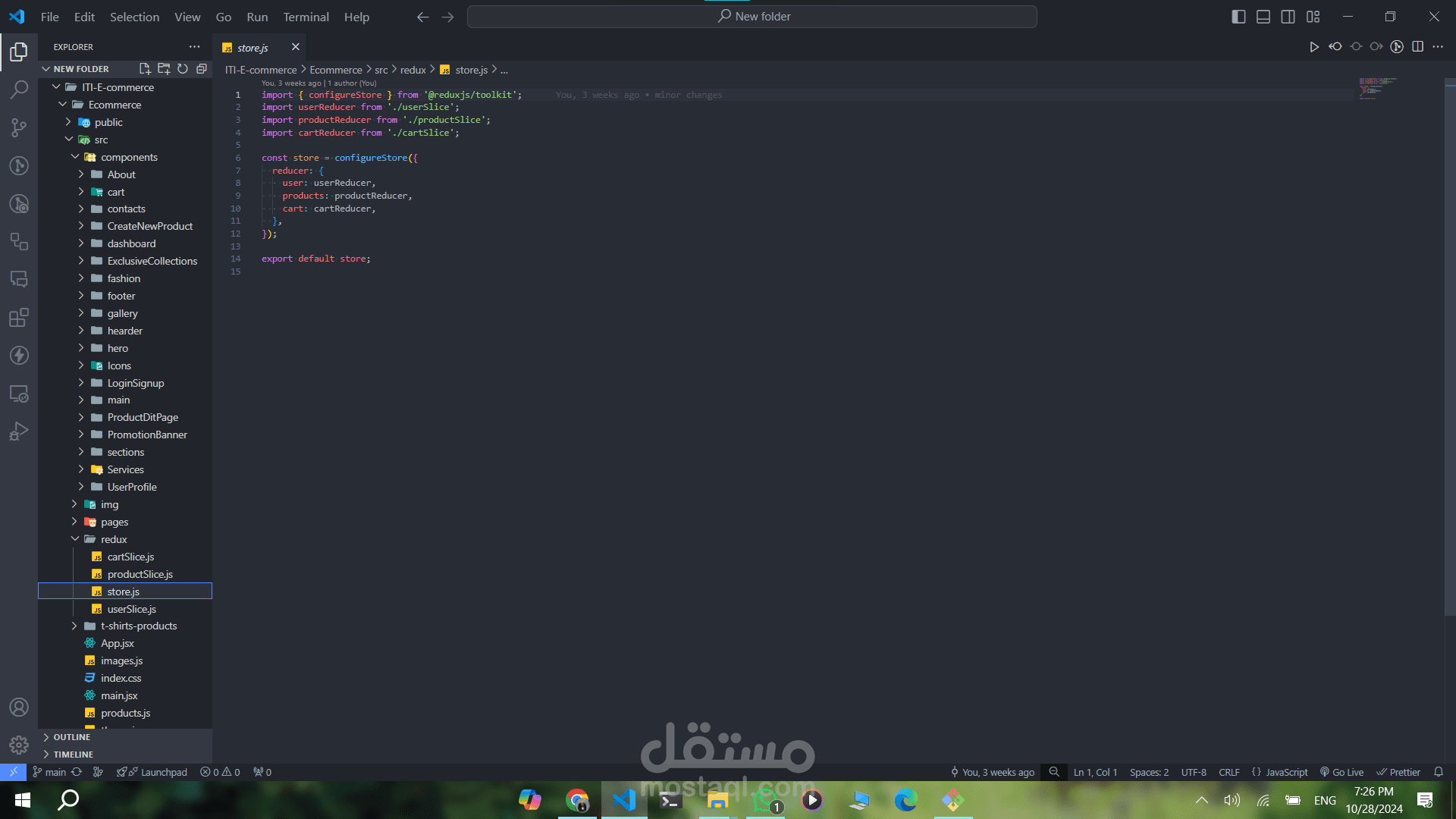
Task: Open Manage settings gear icon
Action: point(19,745)
